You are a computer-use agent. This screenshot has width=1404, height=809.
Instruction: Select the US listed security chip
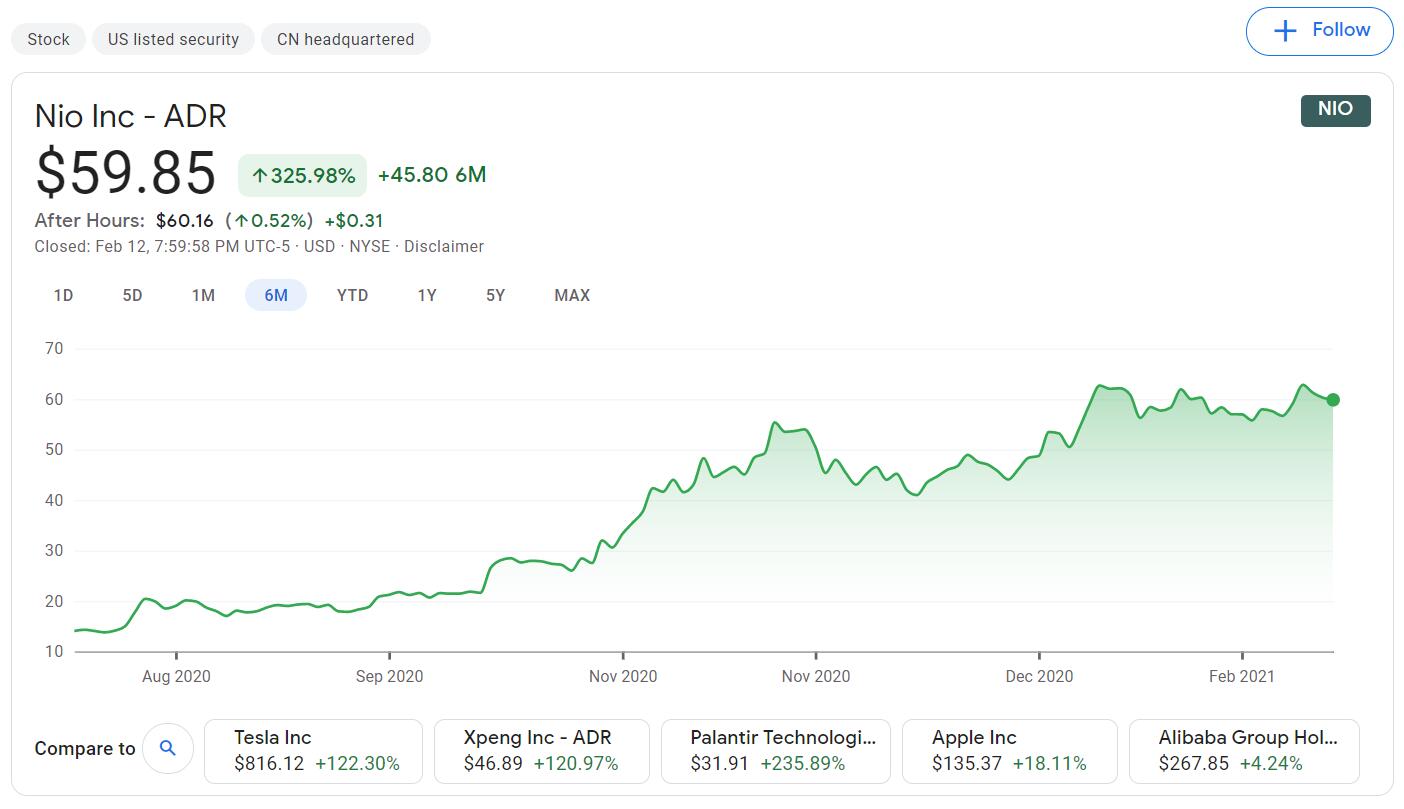(172, 38)
